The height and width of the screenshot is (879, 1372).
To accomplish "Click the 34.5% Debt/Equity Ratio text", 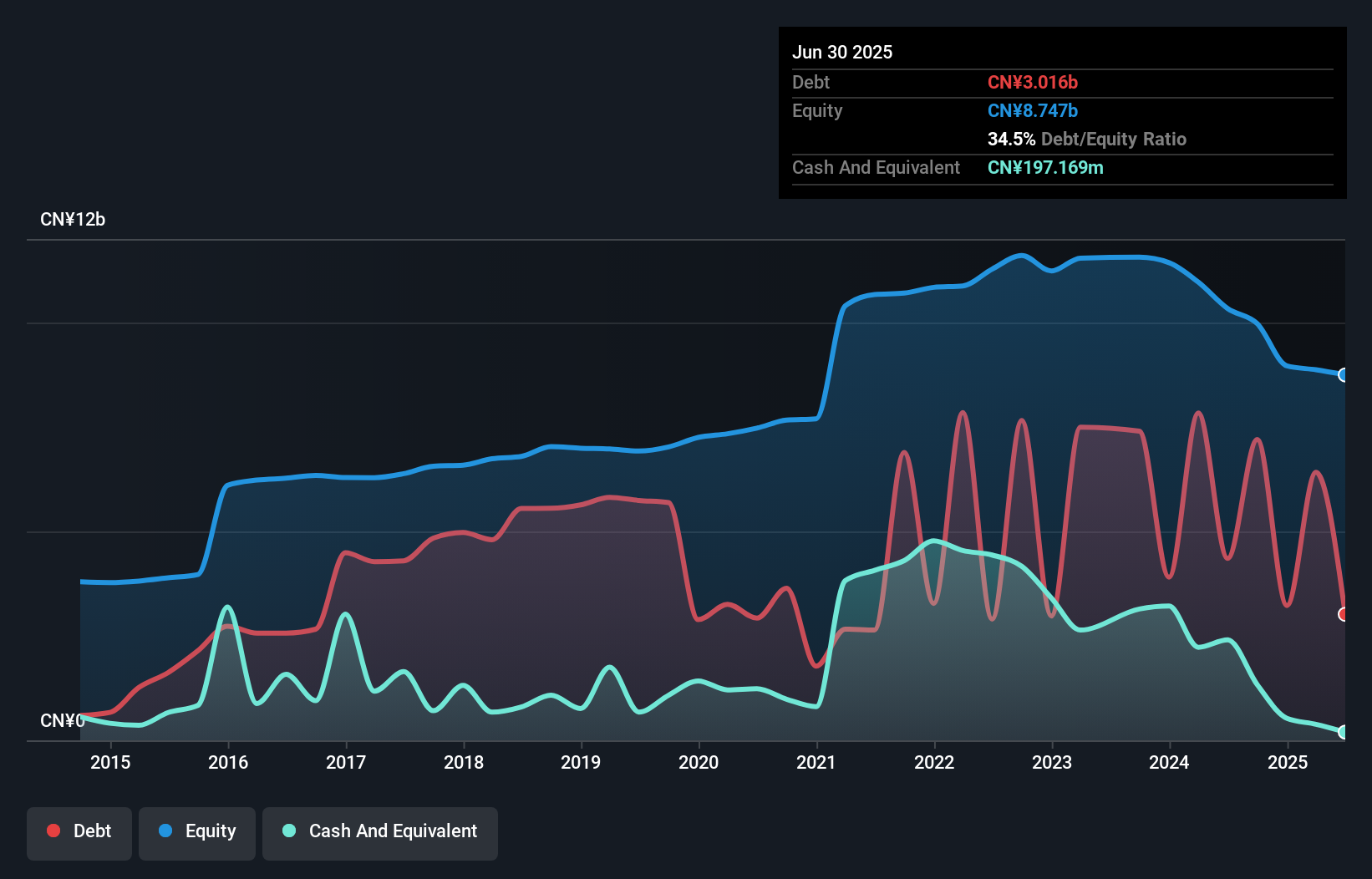I will click(x=1087, y=139).
